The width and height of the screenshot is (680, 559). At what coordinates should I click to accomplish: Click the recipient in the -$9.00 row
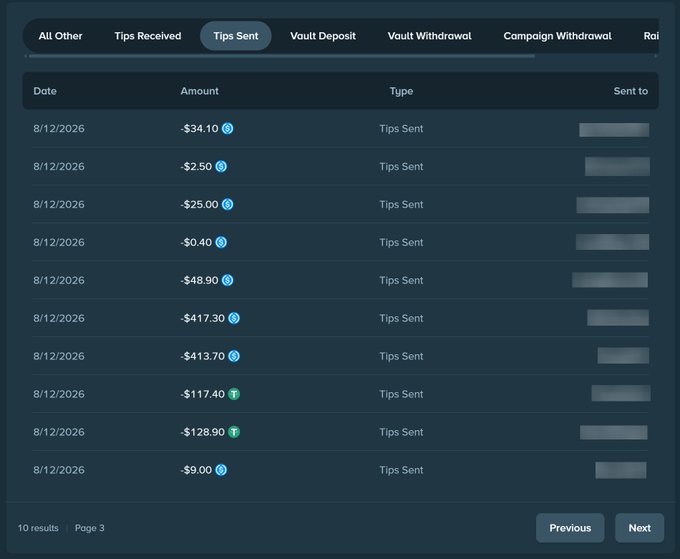click(x=621, y=470)
